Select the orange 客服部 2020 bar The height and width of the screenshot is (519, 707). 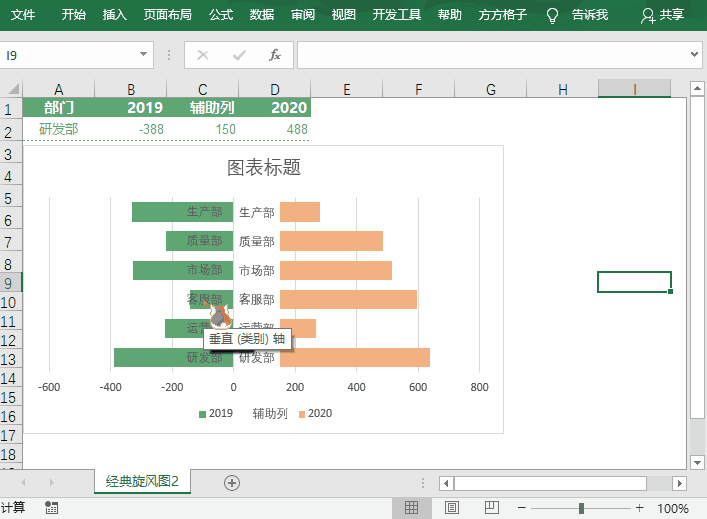click(x=348, y=299)
